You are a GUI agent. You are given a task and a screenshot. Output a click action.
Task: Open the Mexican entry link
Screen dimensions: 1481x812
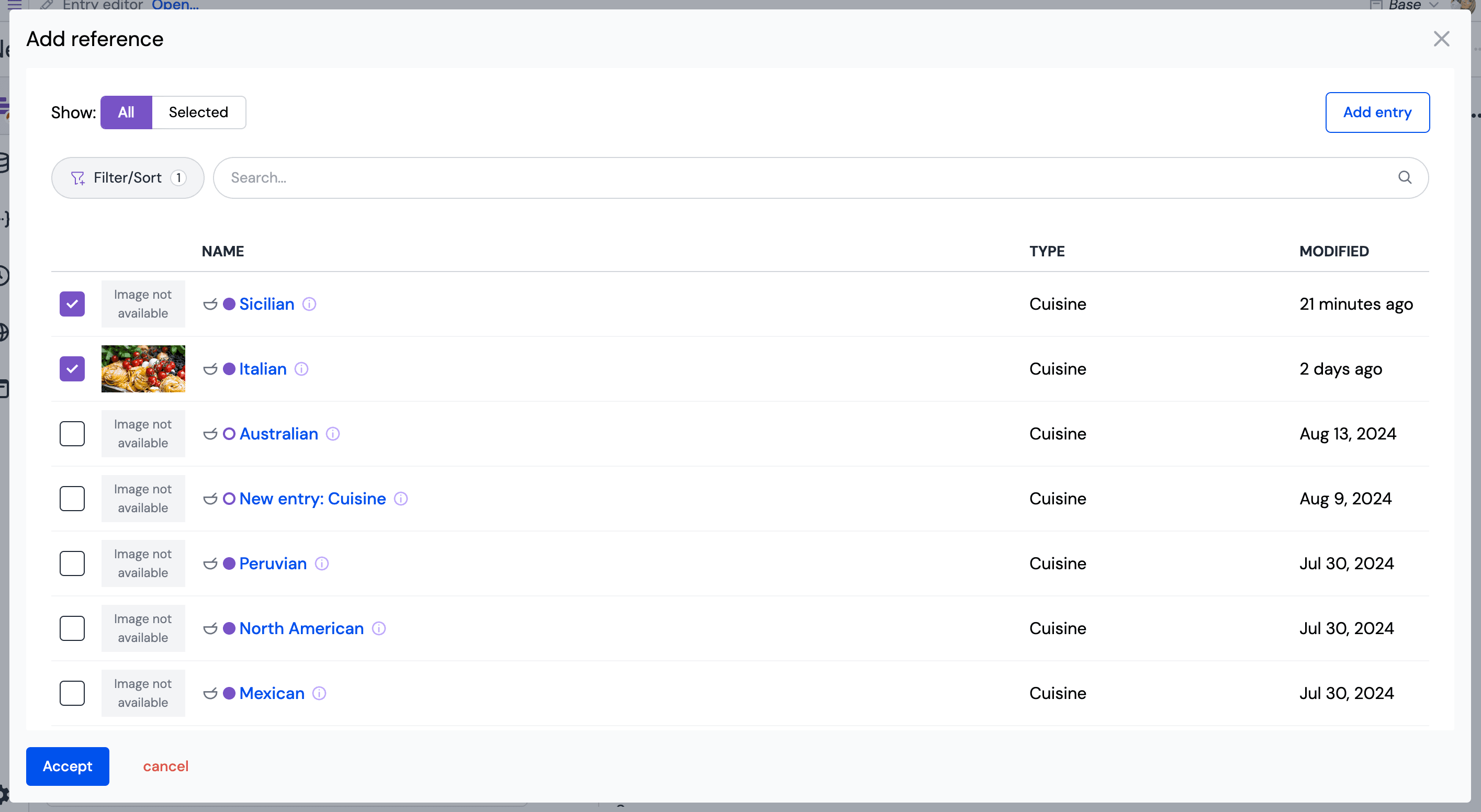click(x=272, y=694)
